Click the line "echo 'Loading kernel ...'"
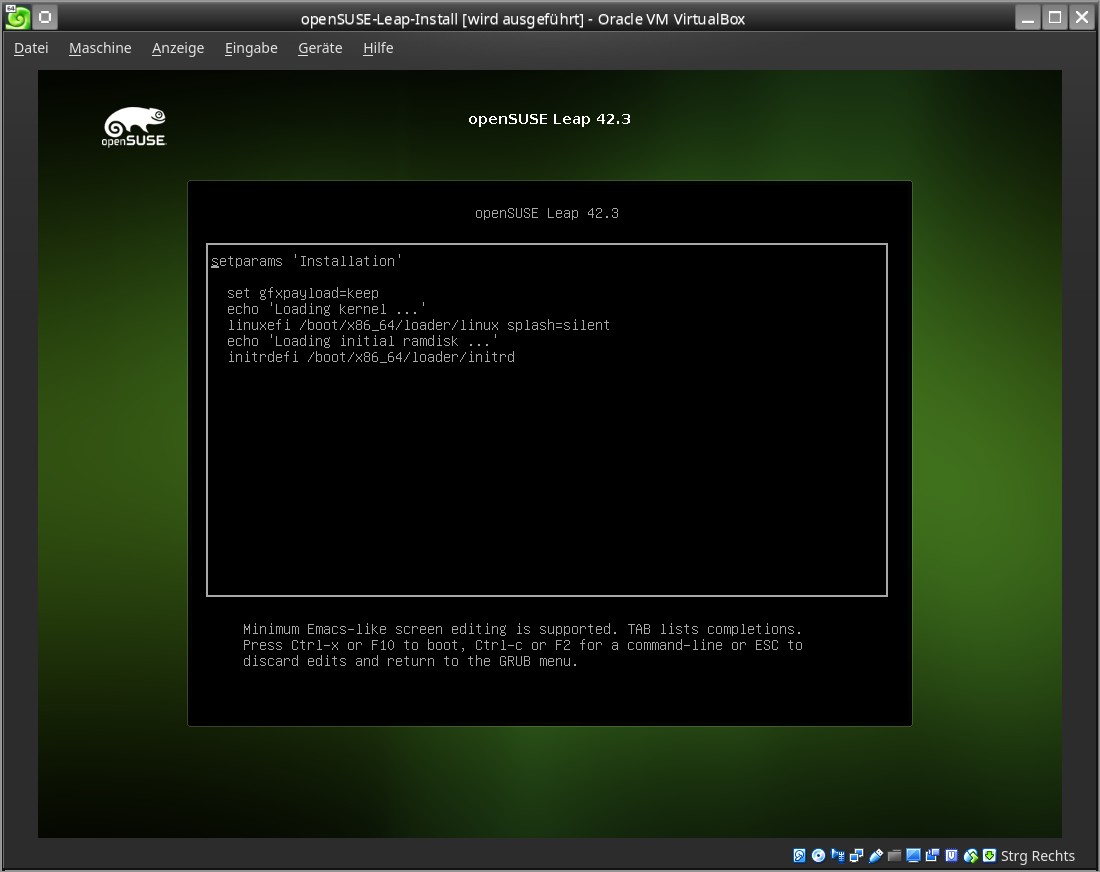The height and width of the screenshot is (872, 1100). (326, 309)
